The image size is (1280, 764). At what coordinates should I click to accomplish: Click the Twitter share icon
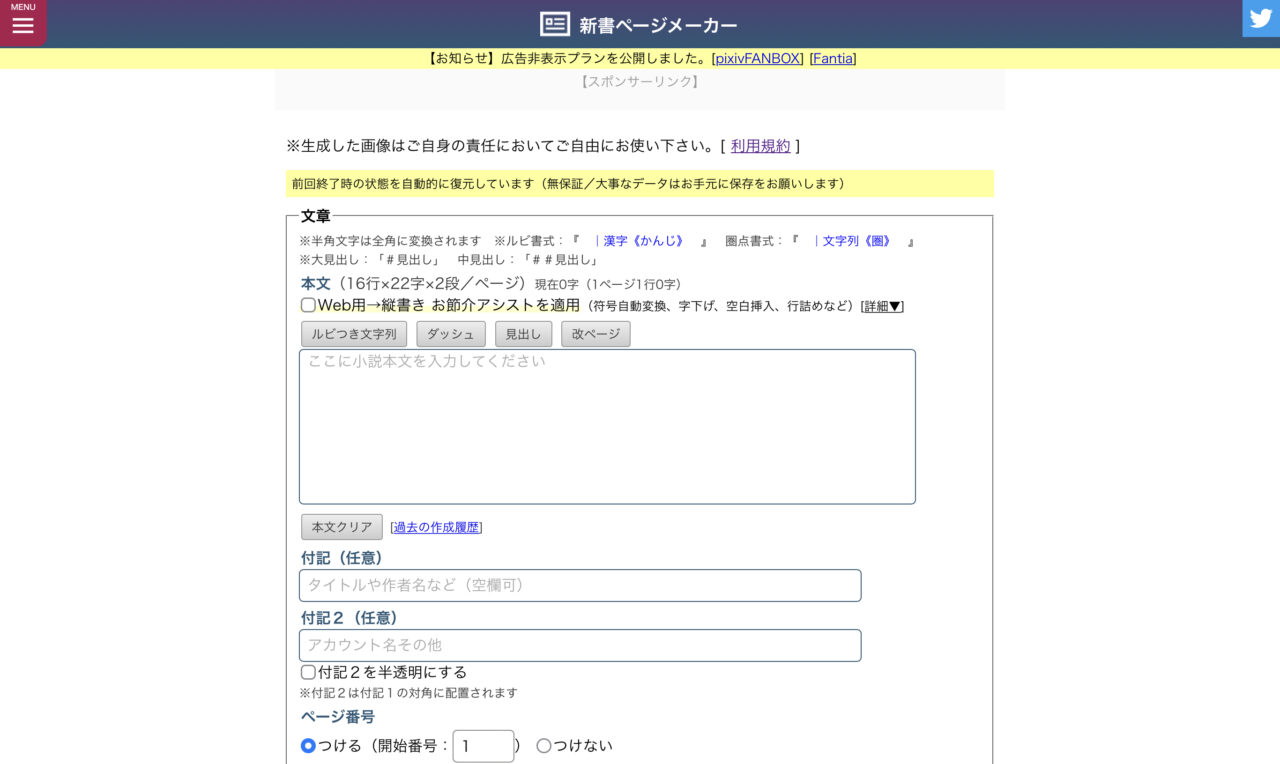(x=1261, y=18)
